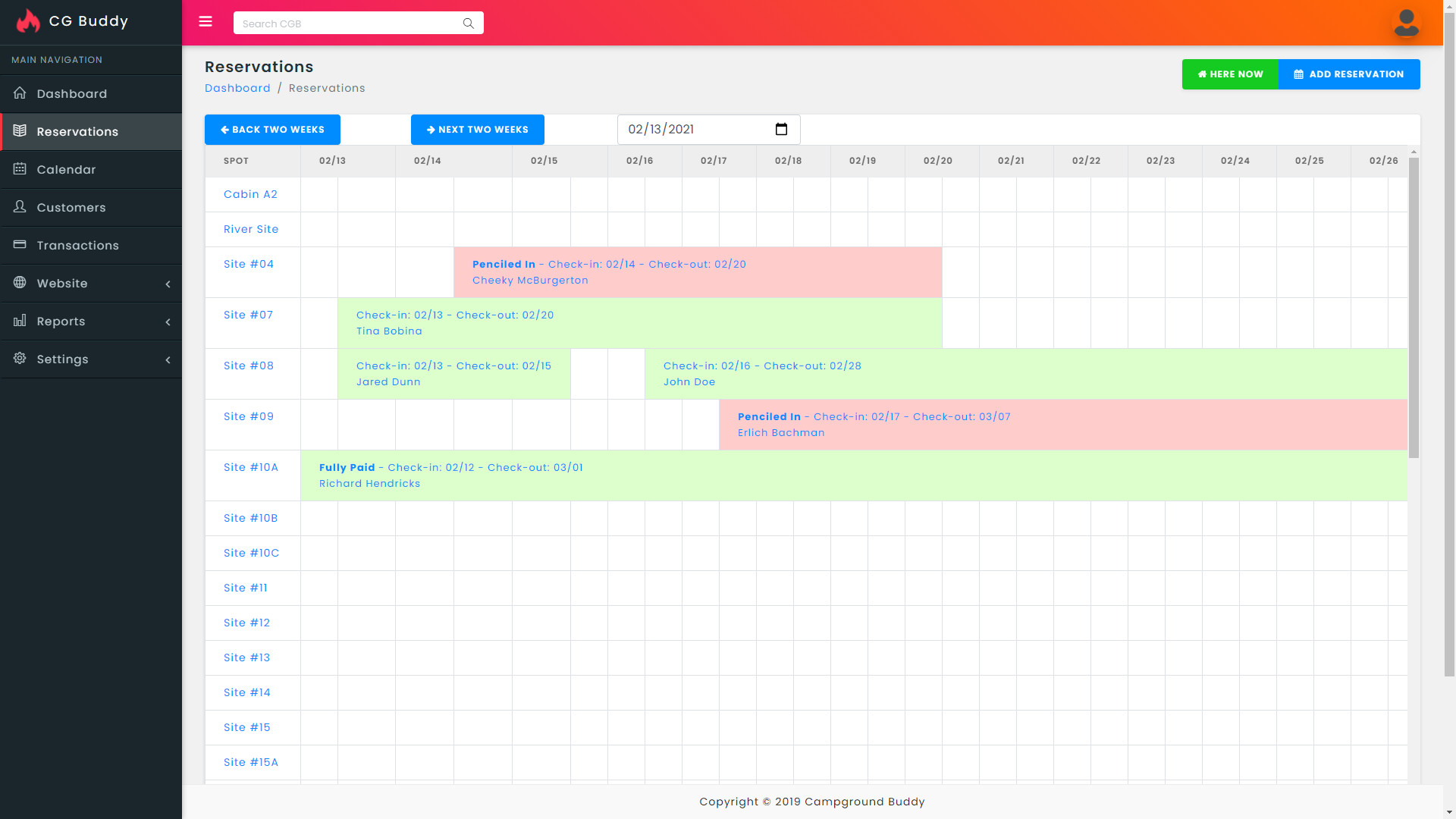This screenshot has height=819, width=1456.
Task: Click the Add Reservation button
Action: (x=1349, y=74)
